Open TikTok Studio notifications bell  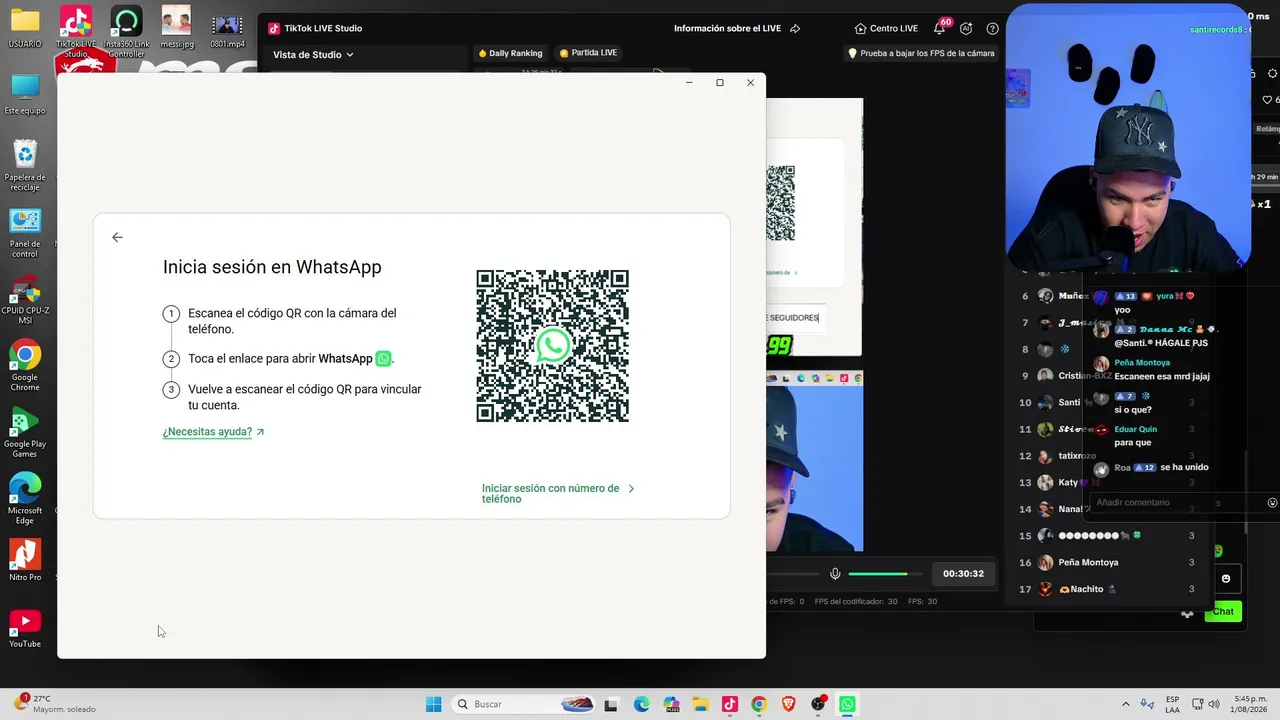(940, 28)
